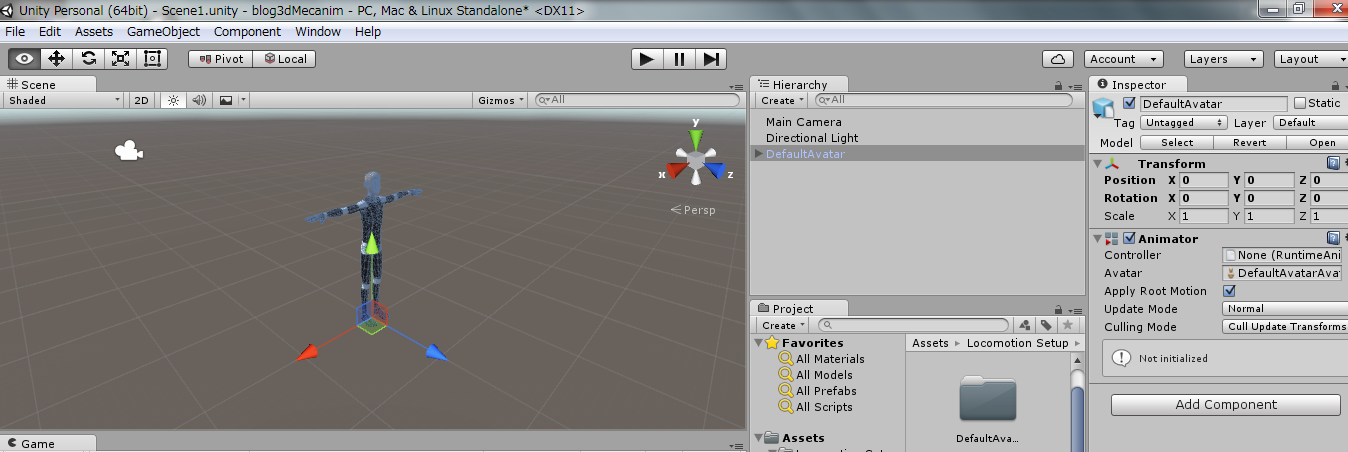1348x452 pixels.
Task: Click the camera gizmo in scene
Action: pos(128,151)
